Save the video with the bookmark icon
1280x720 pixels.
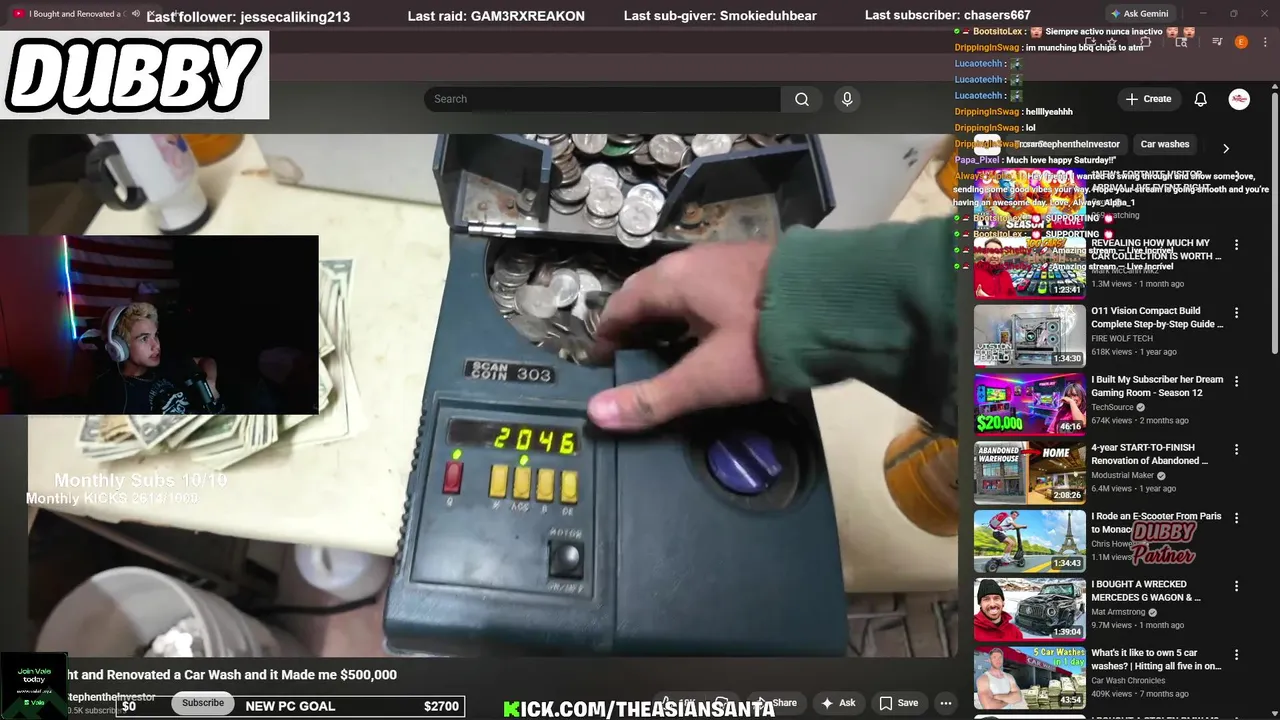coord(898,703)
